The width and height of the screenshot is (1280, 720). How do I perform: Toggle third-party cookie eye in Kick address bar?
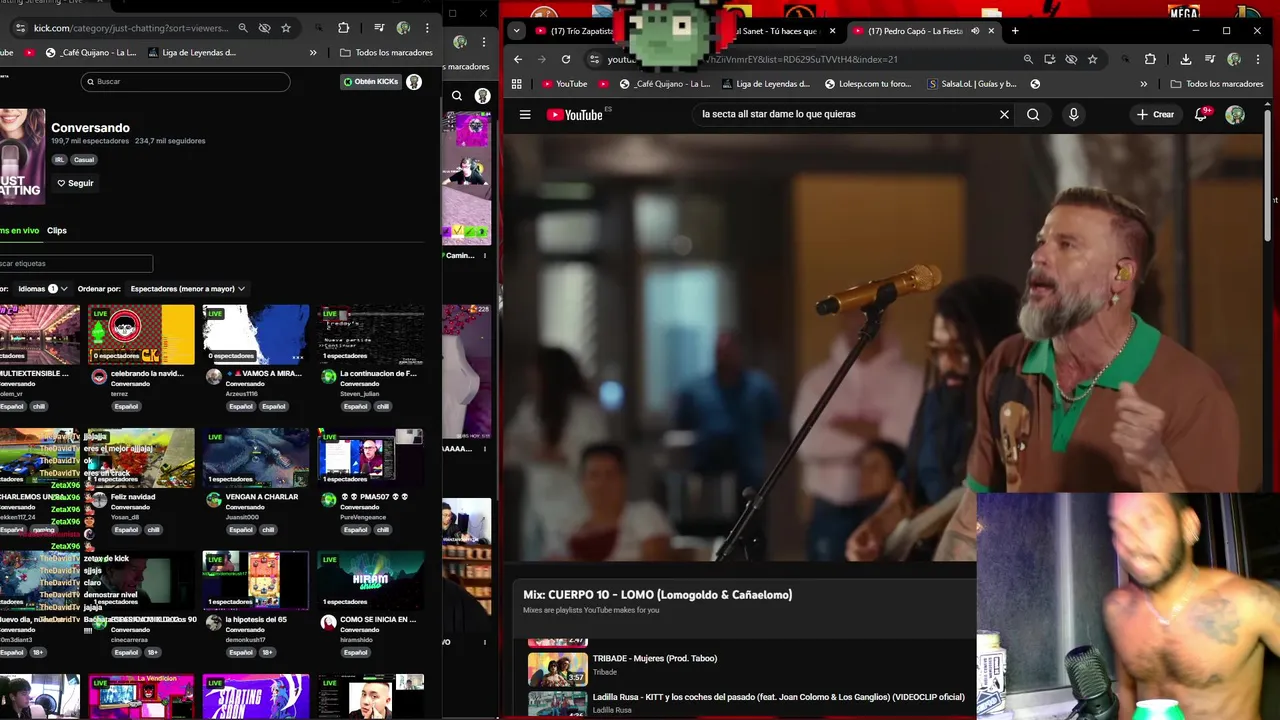264,28
